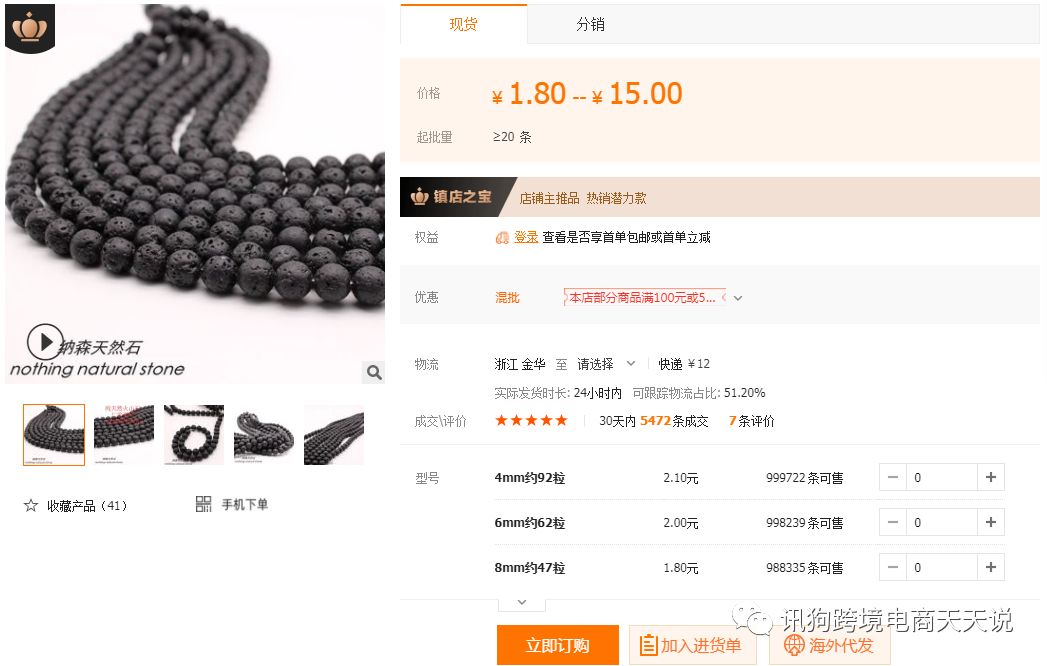Play the product video on main image
Viewport: 1047px width, 666px height.
tap(45, 342)
